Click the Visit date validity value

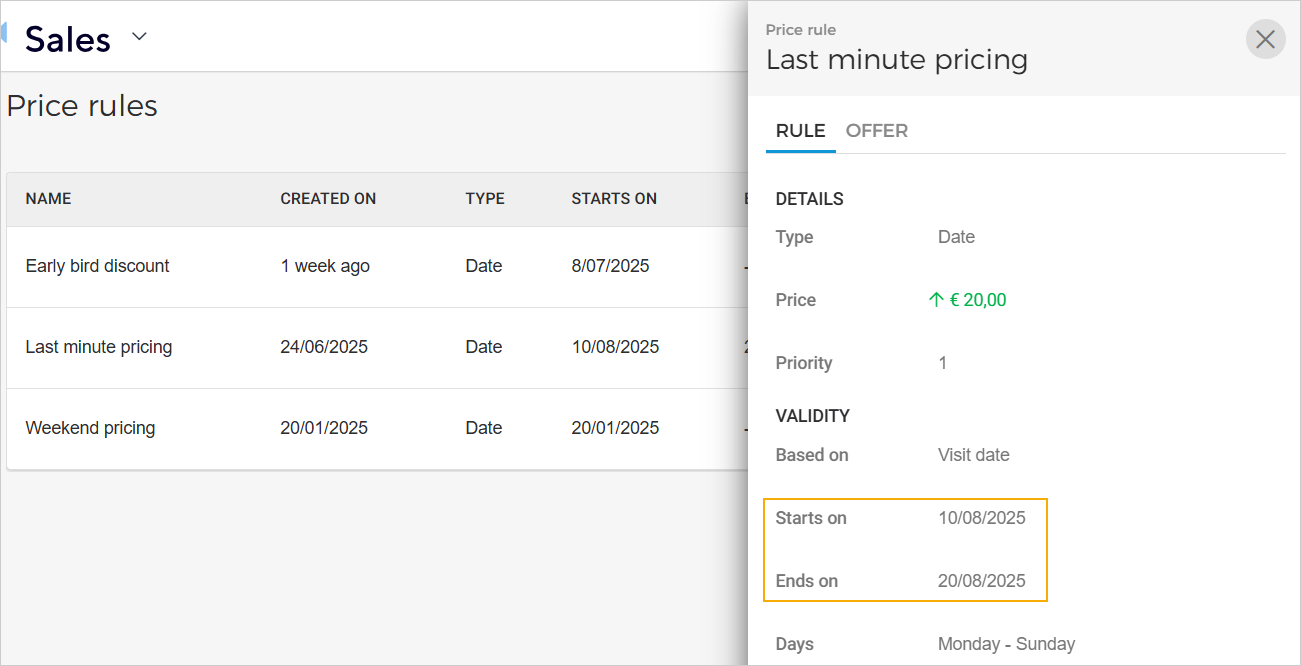(x=973, y=455)
